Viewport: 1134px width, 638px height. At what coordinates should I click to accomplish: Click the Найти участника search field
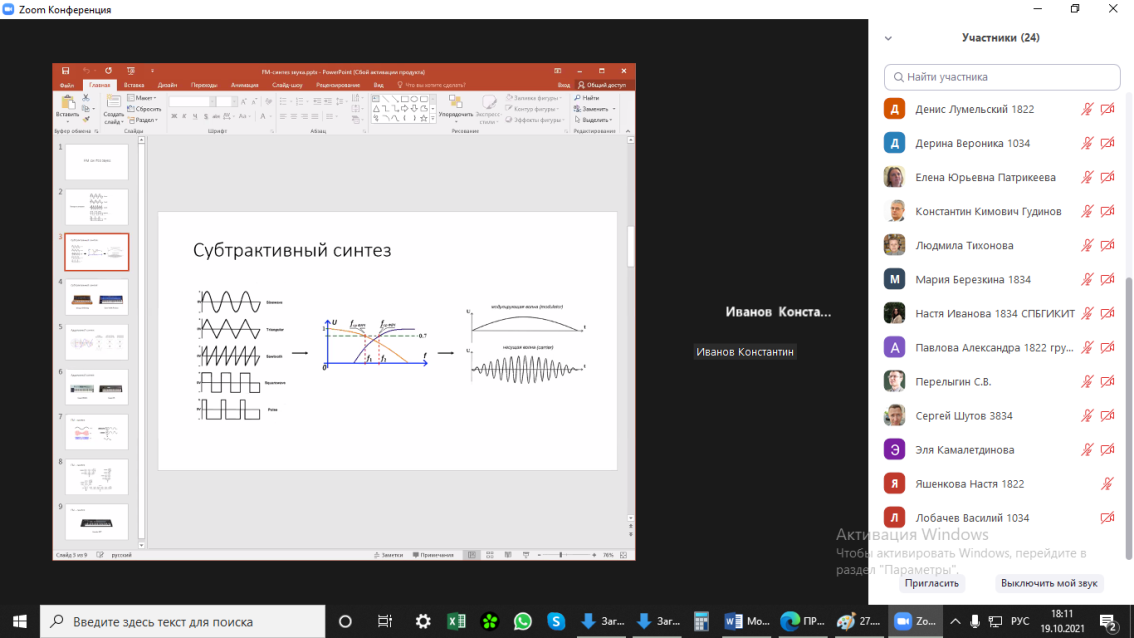(x=1002, y=77)
